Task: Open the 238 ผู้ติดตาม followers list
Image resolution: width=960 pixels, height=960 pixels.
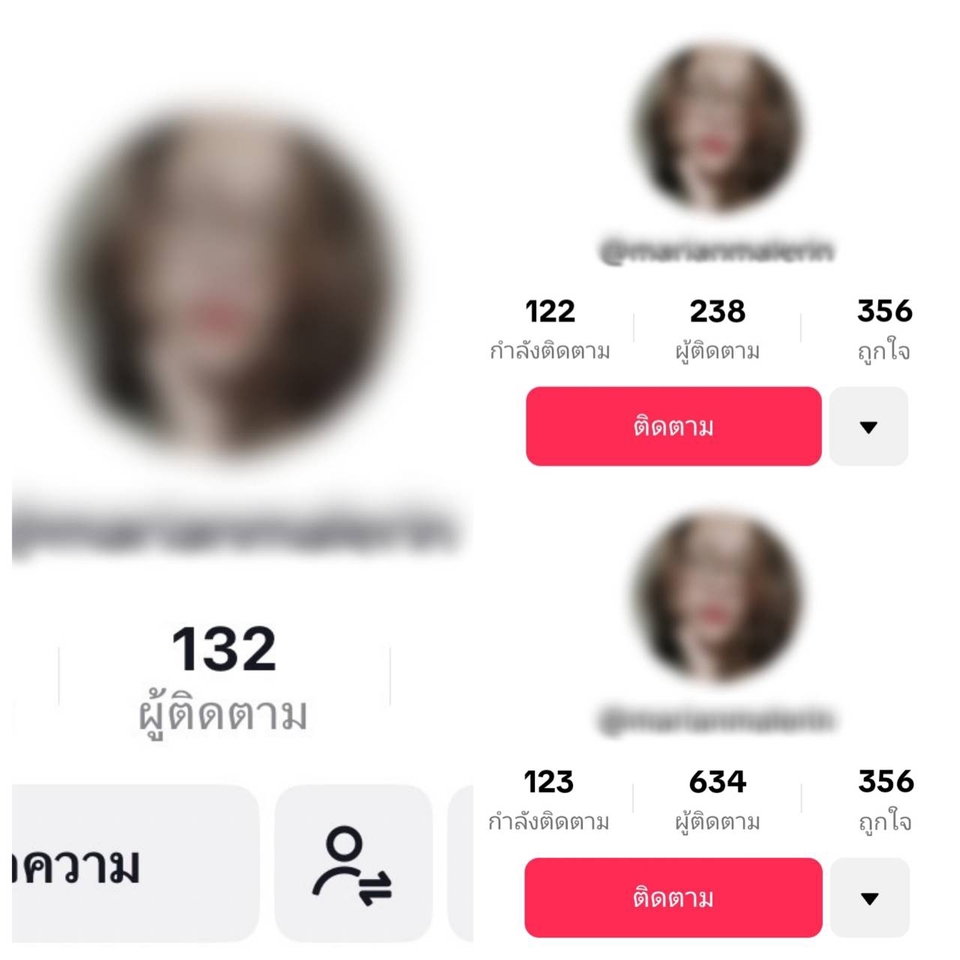Action: (x=718, y=331)
